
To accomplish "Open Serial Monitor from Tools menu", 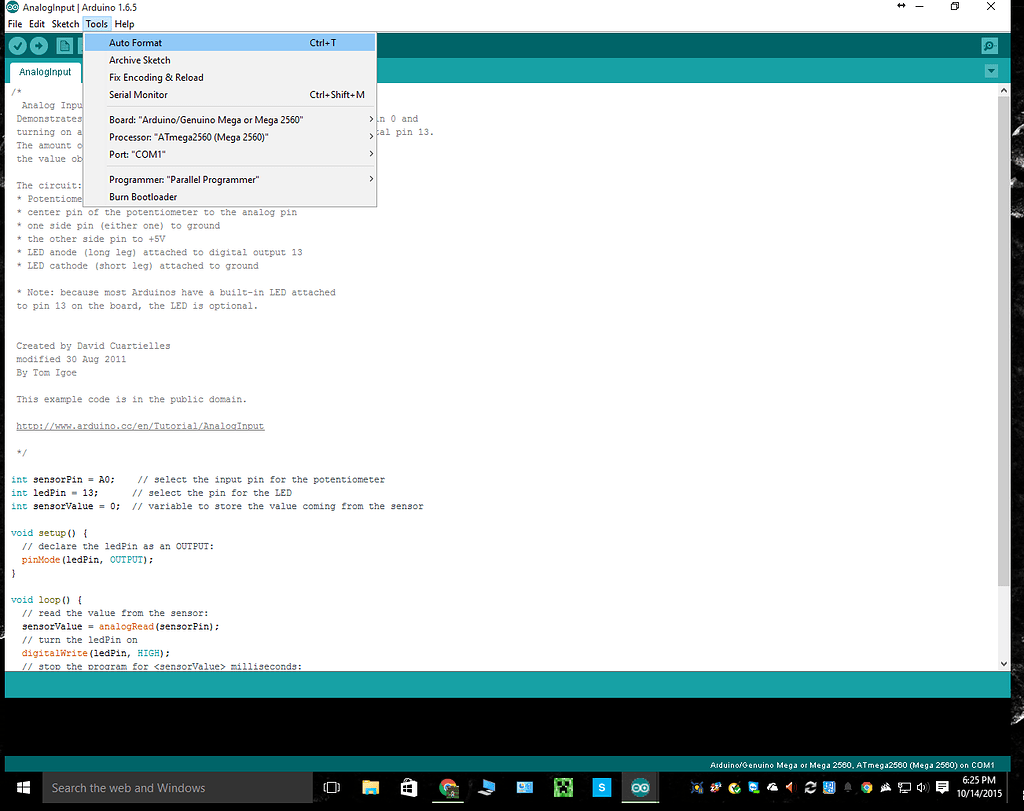I will (x=230, y=95).
